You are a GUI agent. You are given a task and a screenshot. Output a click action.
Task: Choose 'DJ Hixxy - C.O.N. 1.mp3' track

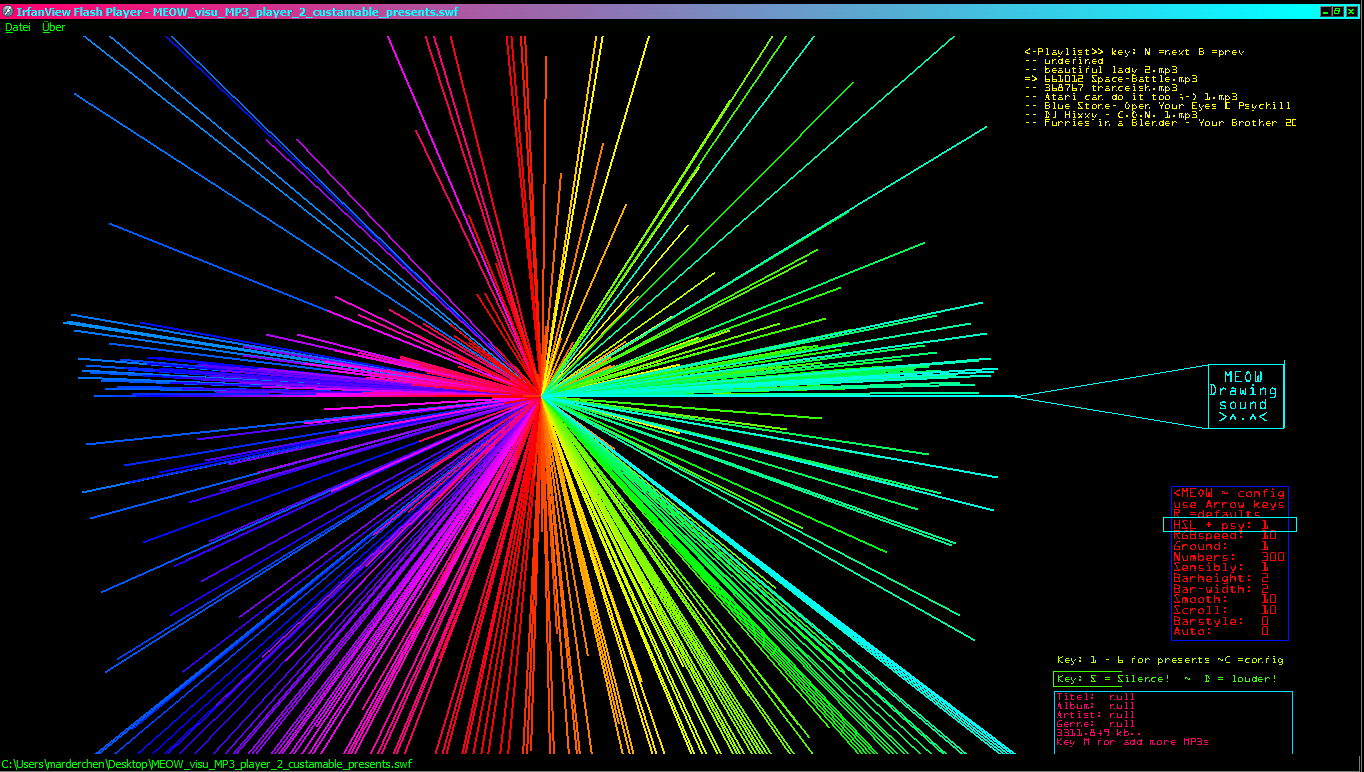coord(1111,115)
